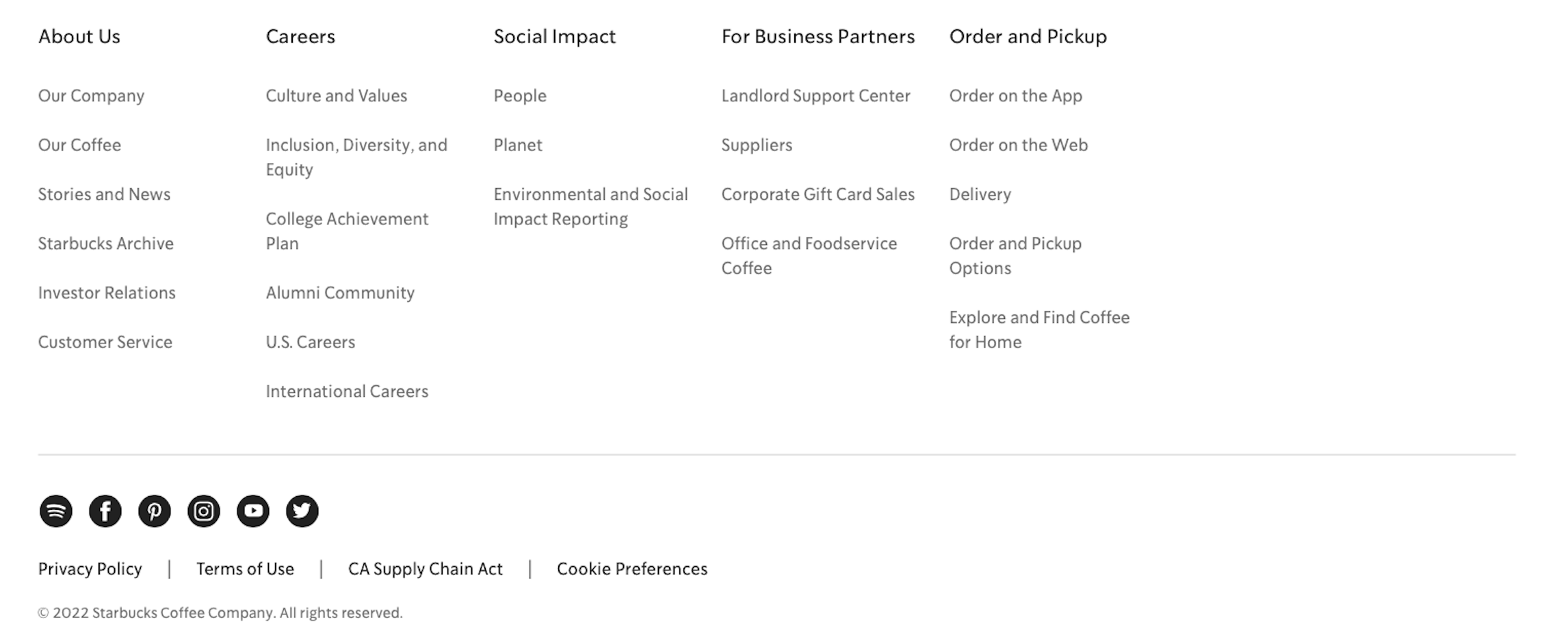Open Cookie Preferences
The image size is (1568, 635).
click(632, 569)
